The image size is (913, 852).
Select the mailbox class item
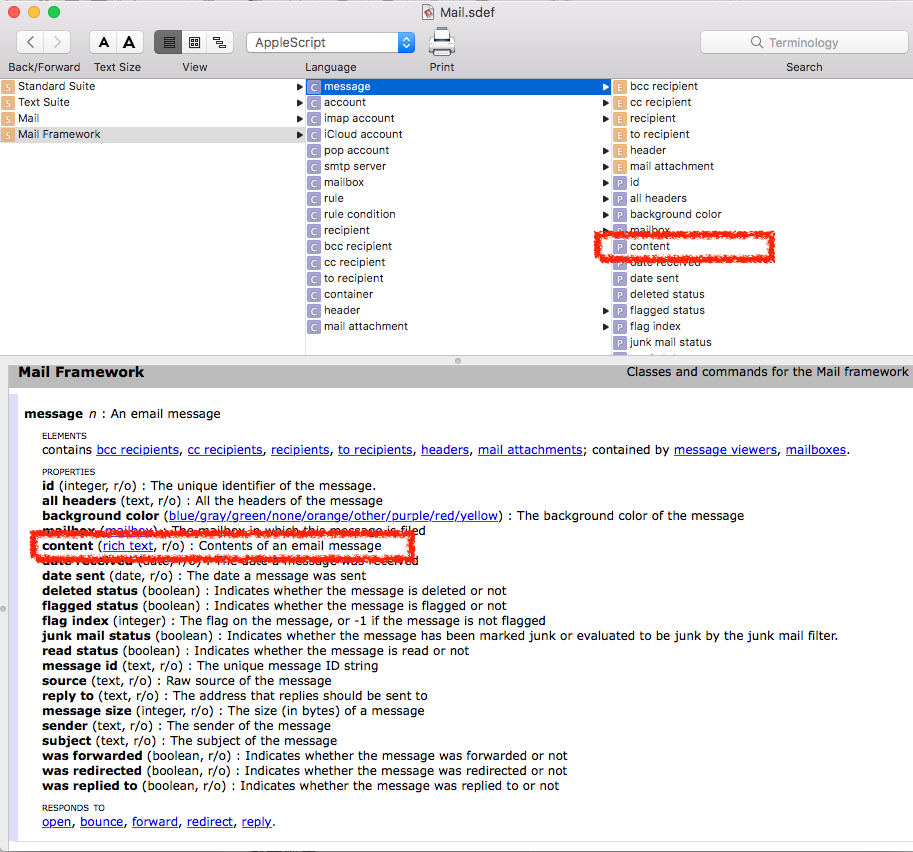coord(344,182)
